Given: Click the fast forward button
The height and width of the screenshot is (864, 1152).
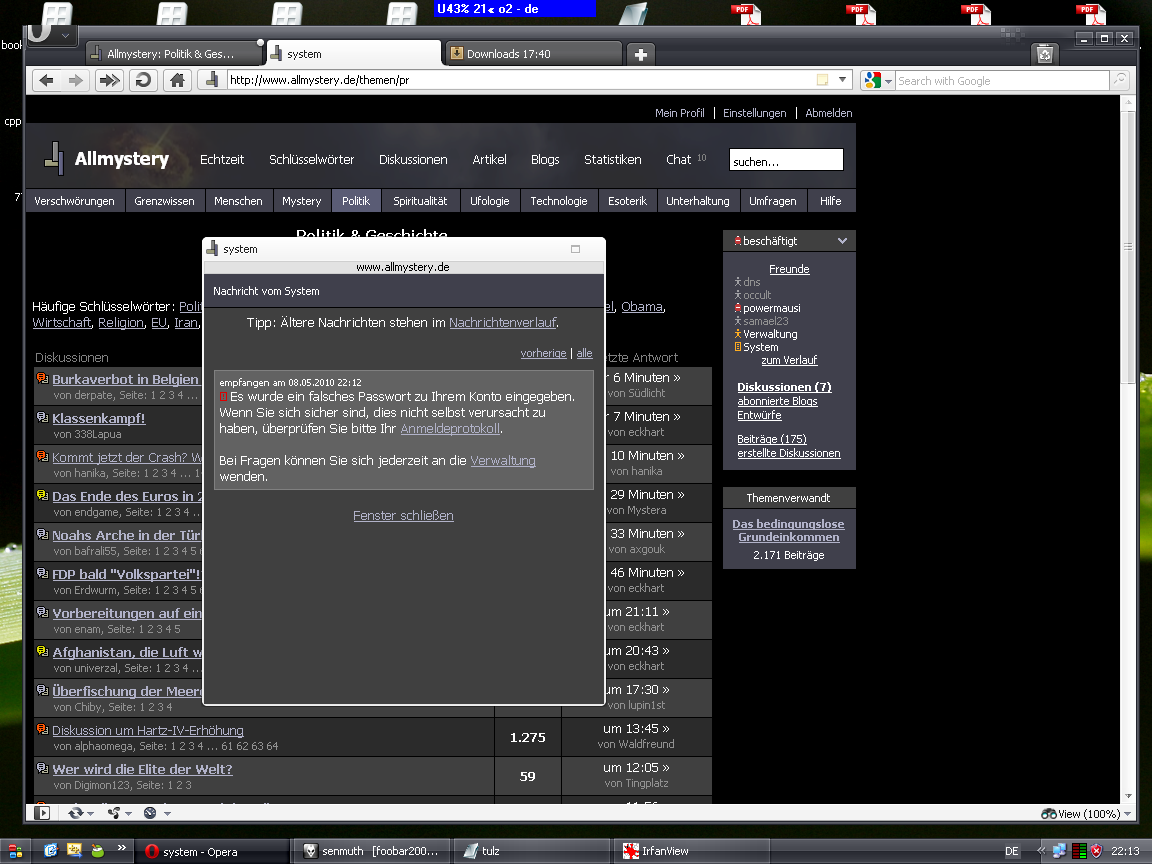Looking at the screenshot, I should [109, 80].
